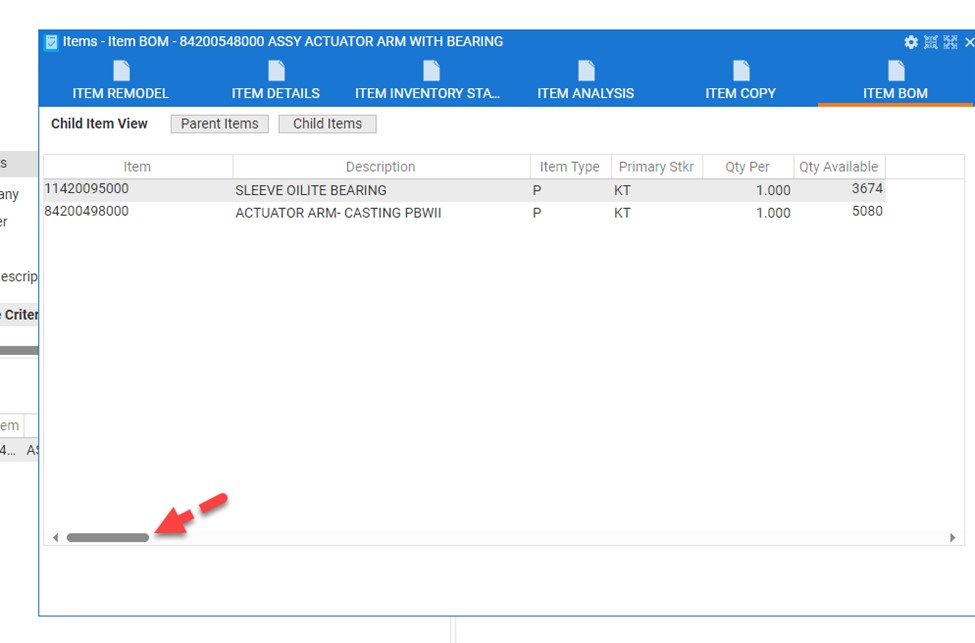This screenshot has width=975, height=643.
Task: Click the scroll left arrow of grid
Action: click(x=55, y=538)
